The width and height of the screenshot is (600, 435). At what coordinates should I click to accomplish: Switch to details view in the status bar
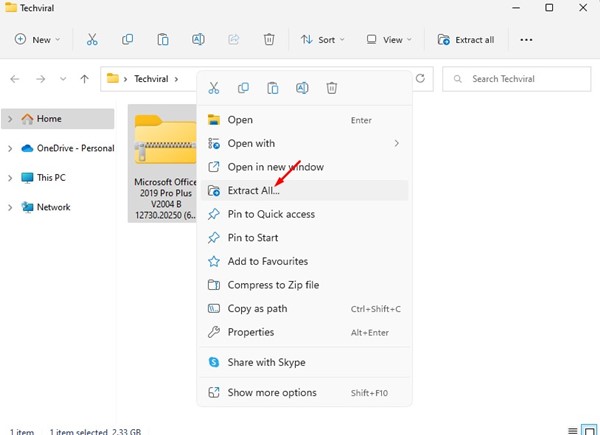(x=572, y=430)
